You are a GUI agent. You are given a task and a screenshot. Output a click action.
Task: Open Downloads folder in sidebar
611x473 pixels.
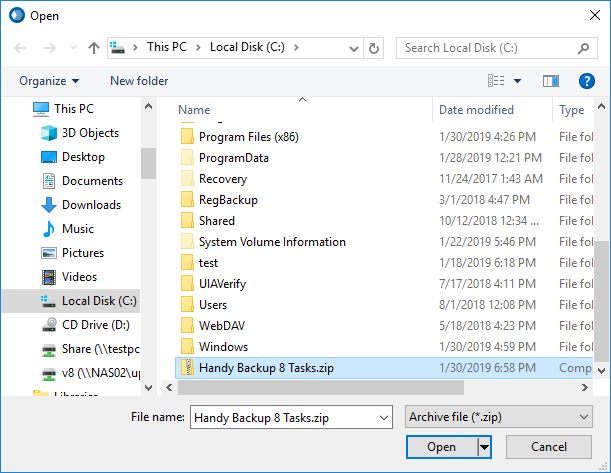[x=91, y=205]
